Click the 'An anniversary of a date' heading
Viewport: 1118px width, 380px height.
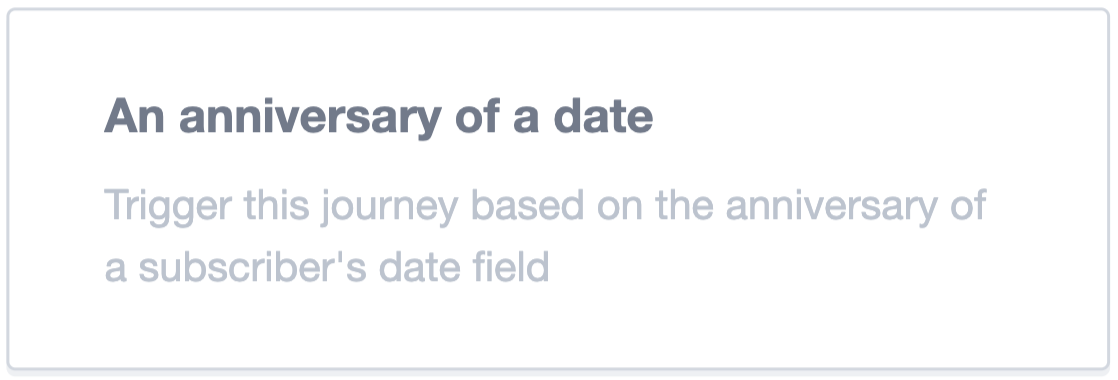click(x=379, y=116)
